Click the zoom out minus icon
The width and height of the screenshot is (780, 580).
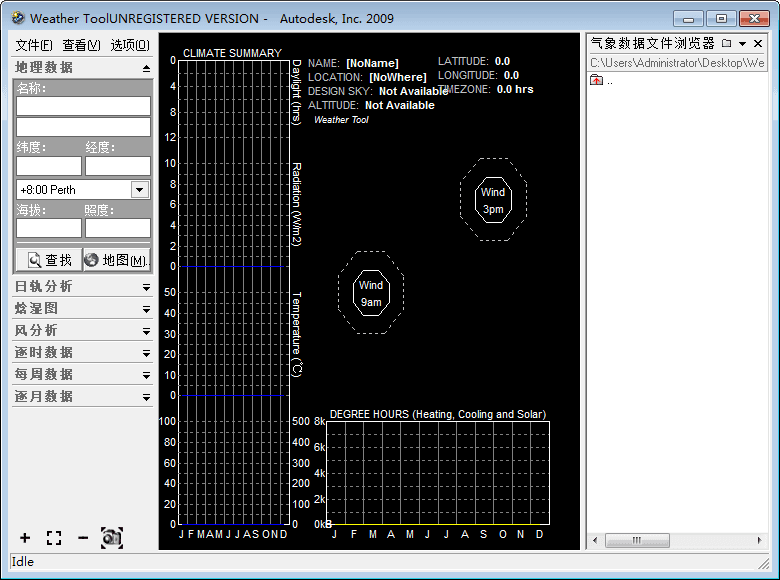[x=83, y=538]
